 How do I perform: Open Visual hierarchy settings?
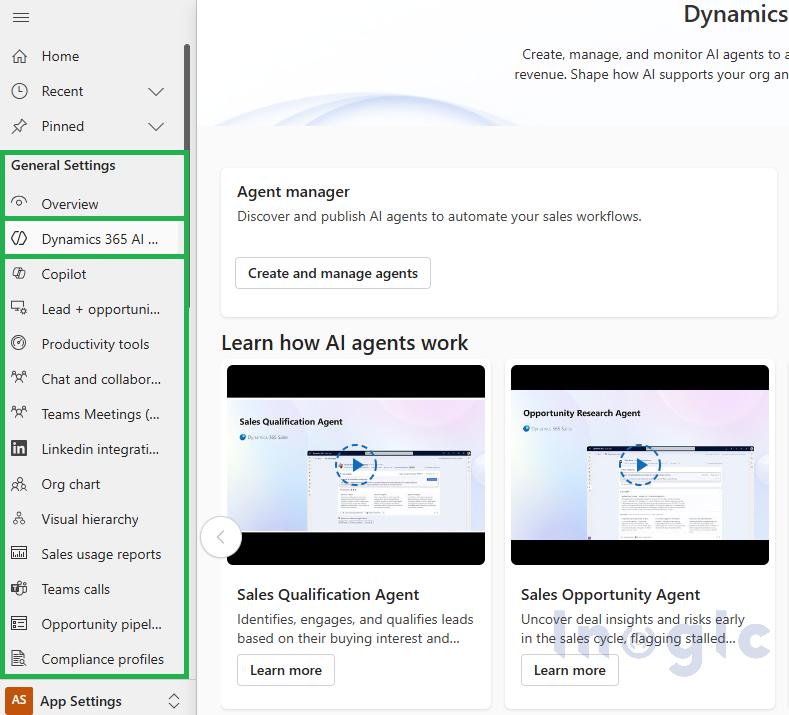coord(92,519)
